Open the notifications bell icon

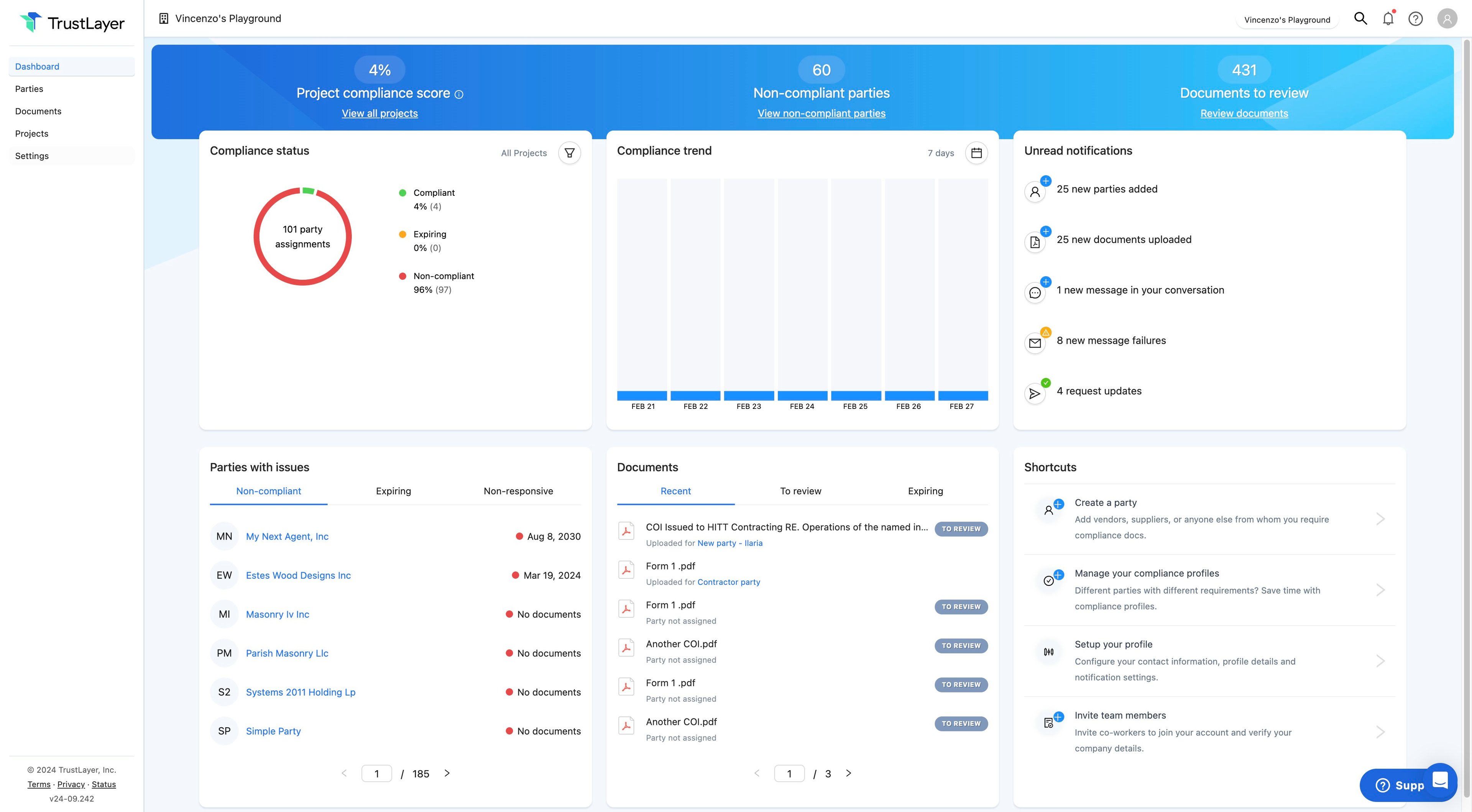tap(1388, 19)
